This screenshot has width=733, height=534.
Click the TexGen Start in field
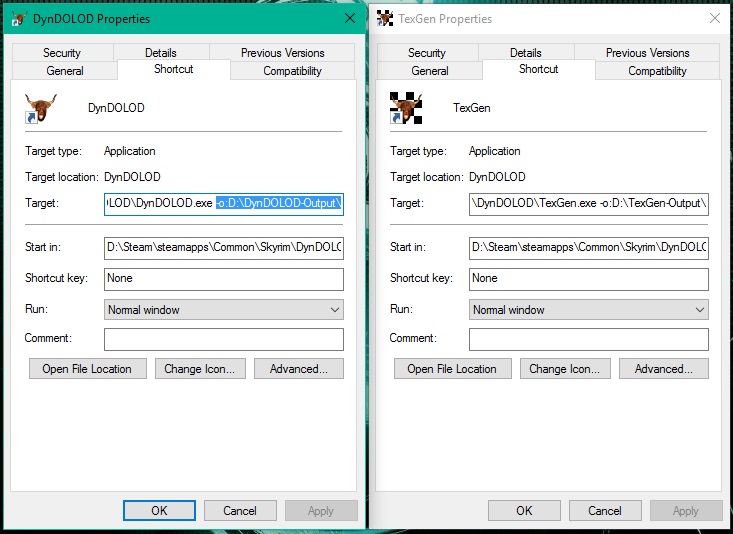click(589, 248)
